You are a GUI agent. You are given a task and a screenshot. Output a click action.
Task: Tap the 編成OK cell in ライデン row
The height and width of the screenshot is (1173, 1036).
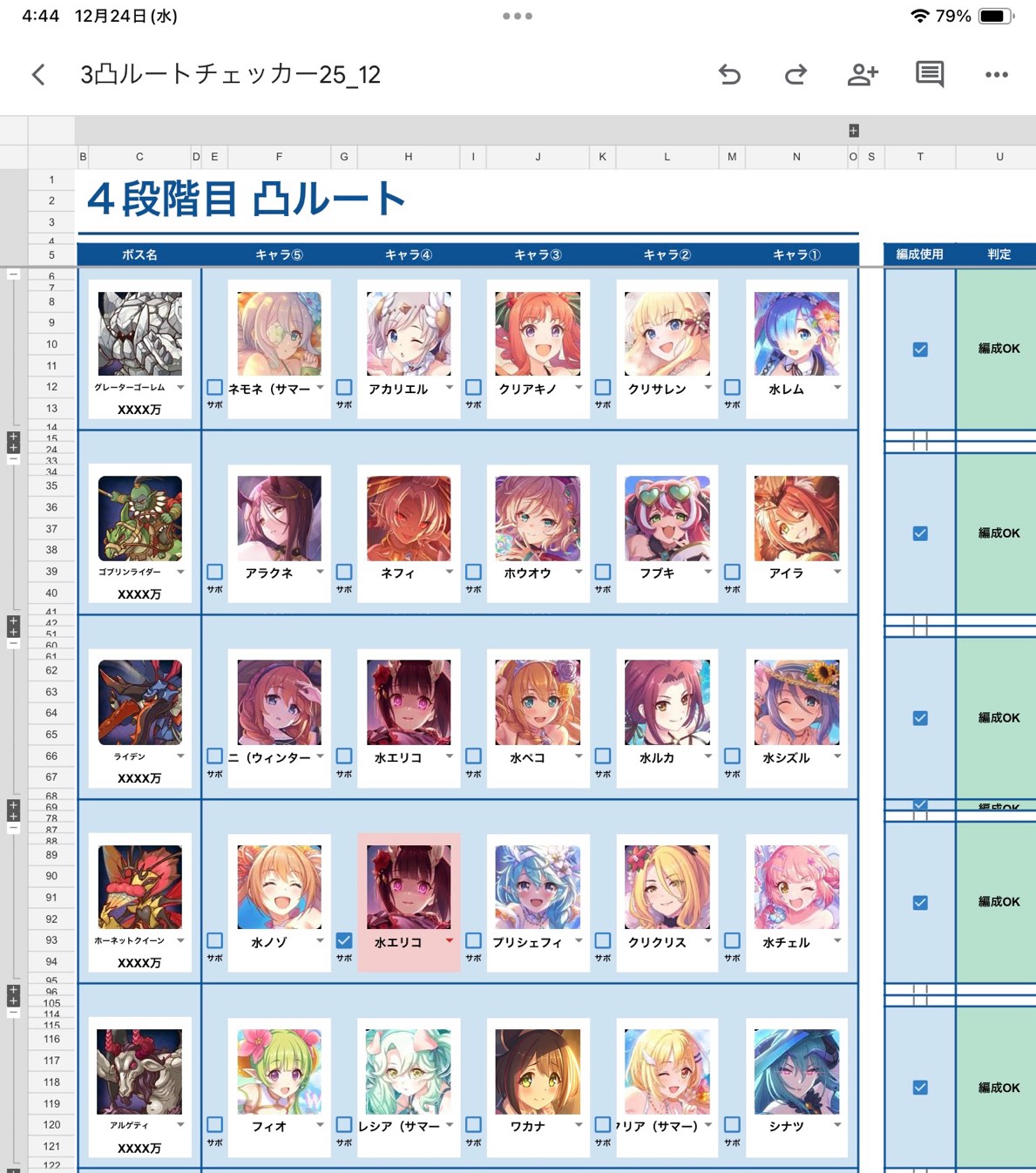point(999,718)
